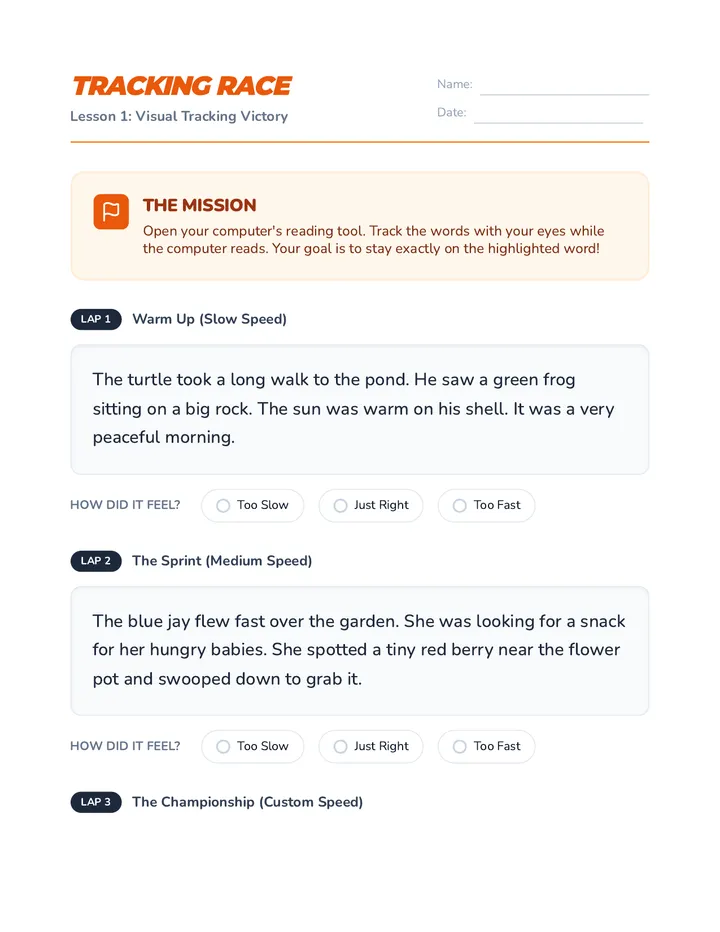Select Too Fast for Lap 1
The image size is (720, 932).
(x=486, y=505)
